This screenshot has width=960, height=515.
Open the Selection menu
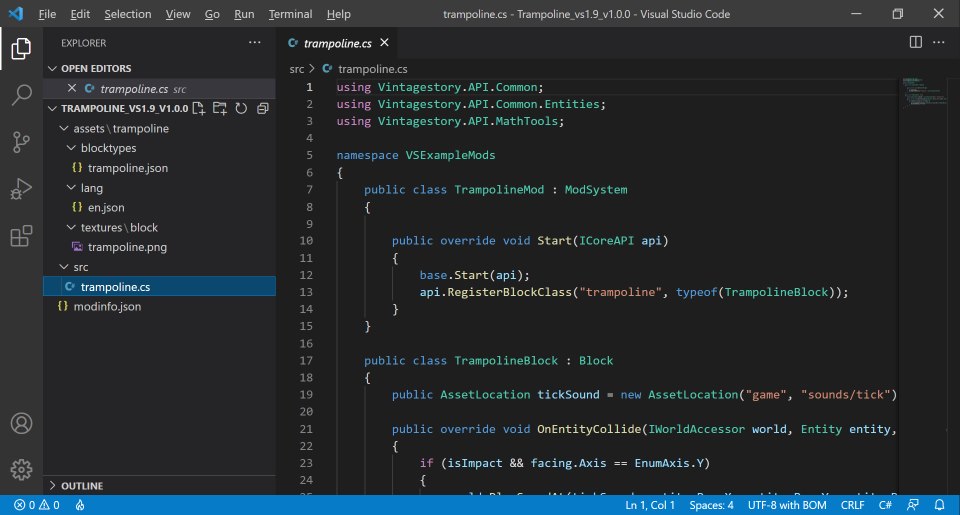click(127, 15)
